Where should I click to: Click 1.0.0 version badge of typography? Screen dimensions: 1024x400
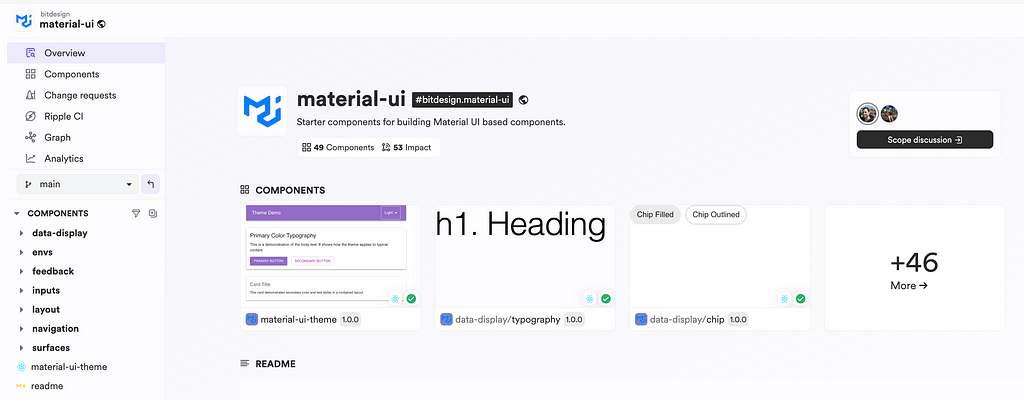pyautogui.click(x=574, y=320)
